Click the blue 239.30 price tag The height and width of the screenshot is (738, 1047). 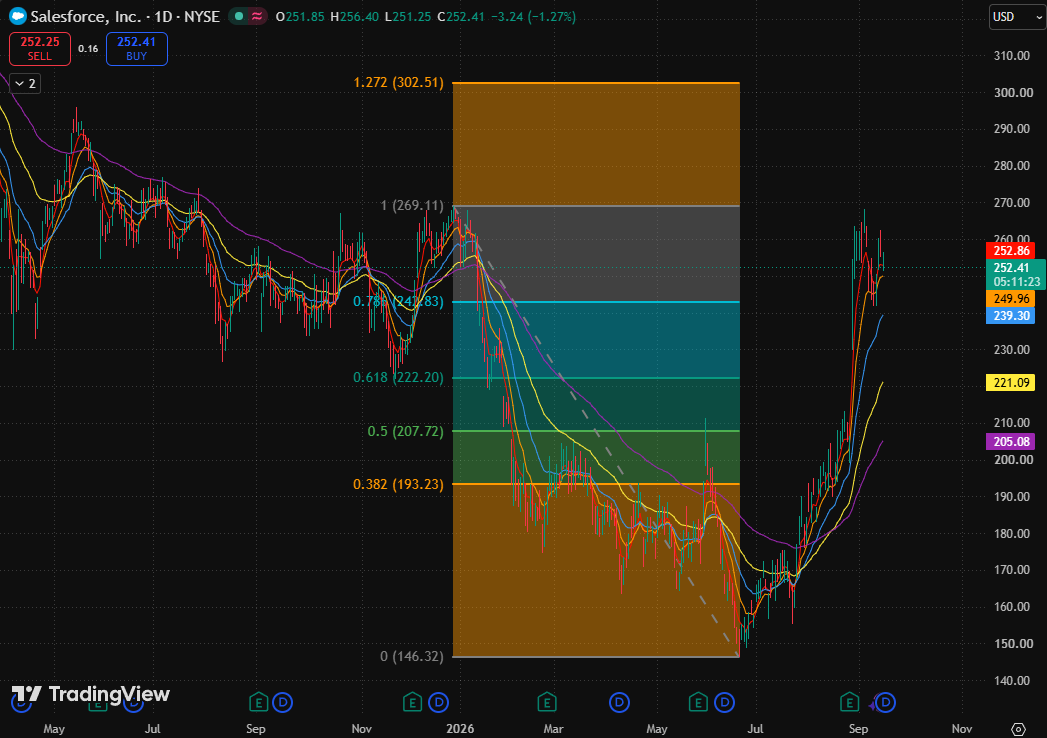1010,316
